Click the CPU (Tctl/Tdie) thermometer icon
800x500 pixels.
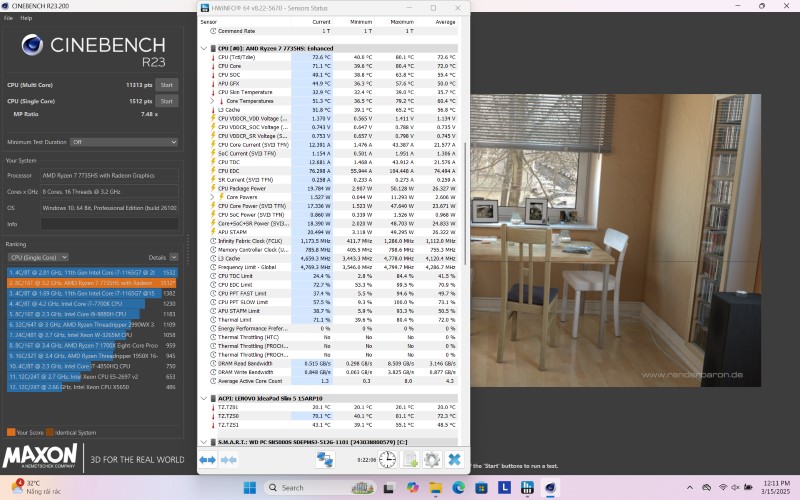[x=213, y=57]
